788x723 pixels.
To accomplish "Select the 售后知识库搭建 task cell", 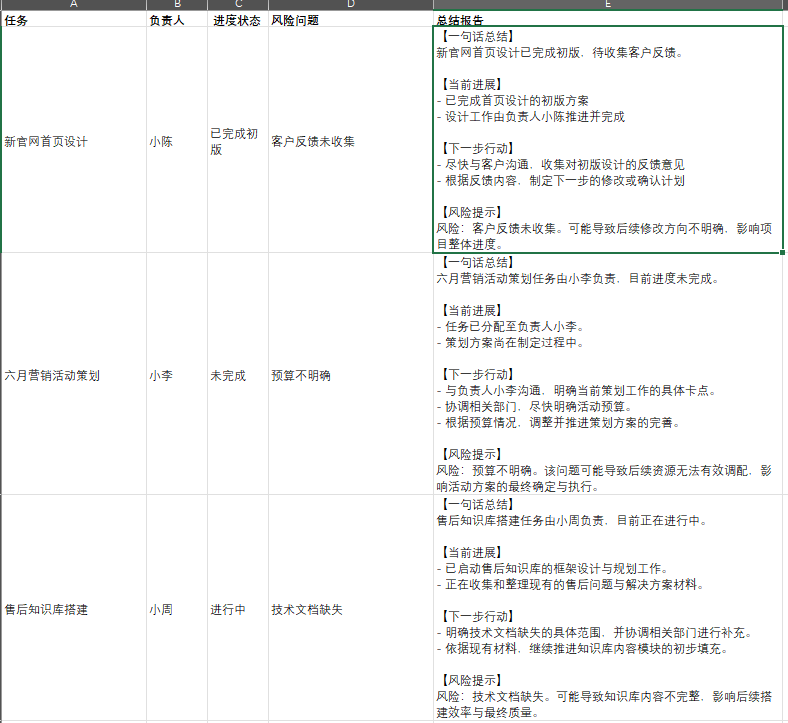I will pos(74,608).
